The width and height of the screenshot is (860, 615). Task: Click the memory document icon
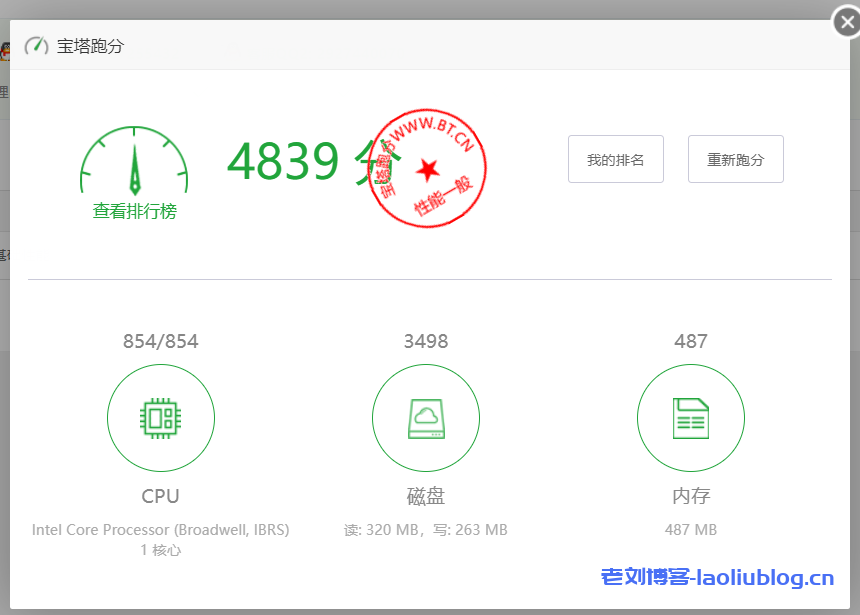[x=690, y=418]
